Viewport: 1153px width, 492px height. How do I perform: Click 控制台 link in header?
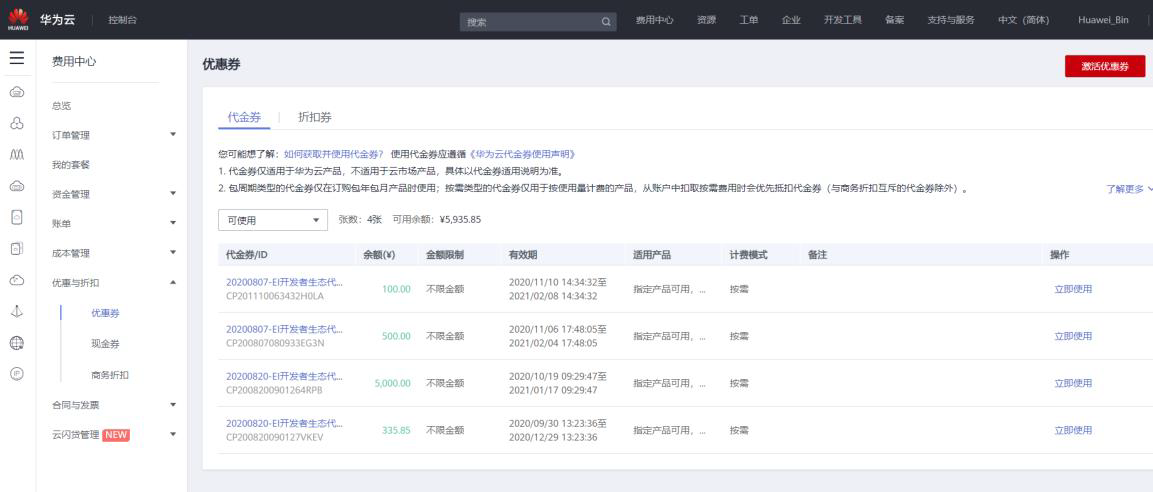click(x=122, y=21)
